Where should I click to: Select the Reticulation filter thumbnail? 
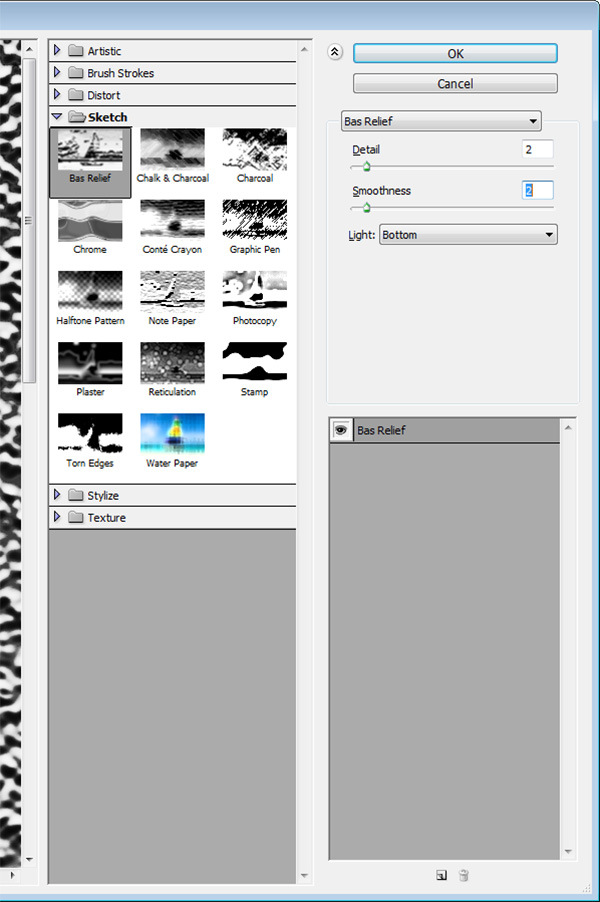[x=172, y=362]
